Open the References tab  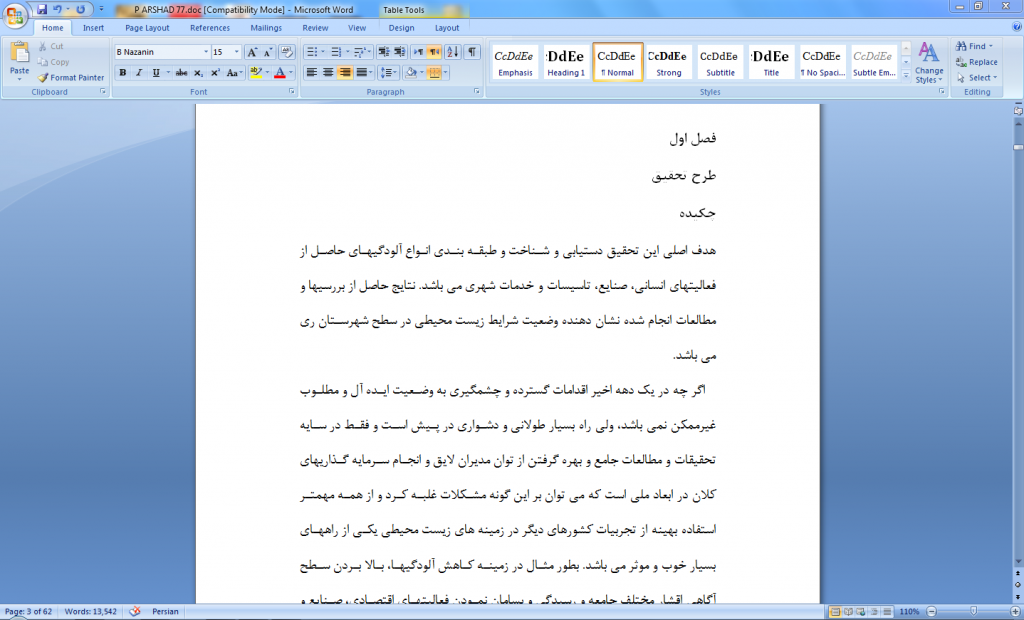209,28
